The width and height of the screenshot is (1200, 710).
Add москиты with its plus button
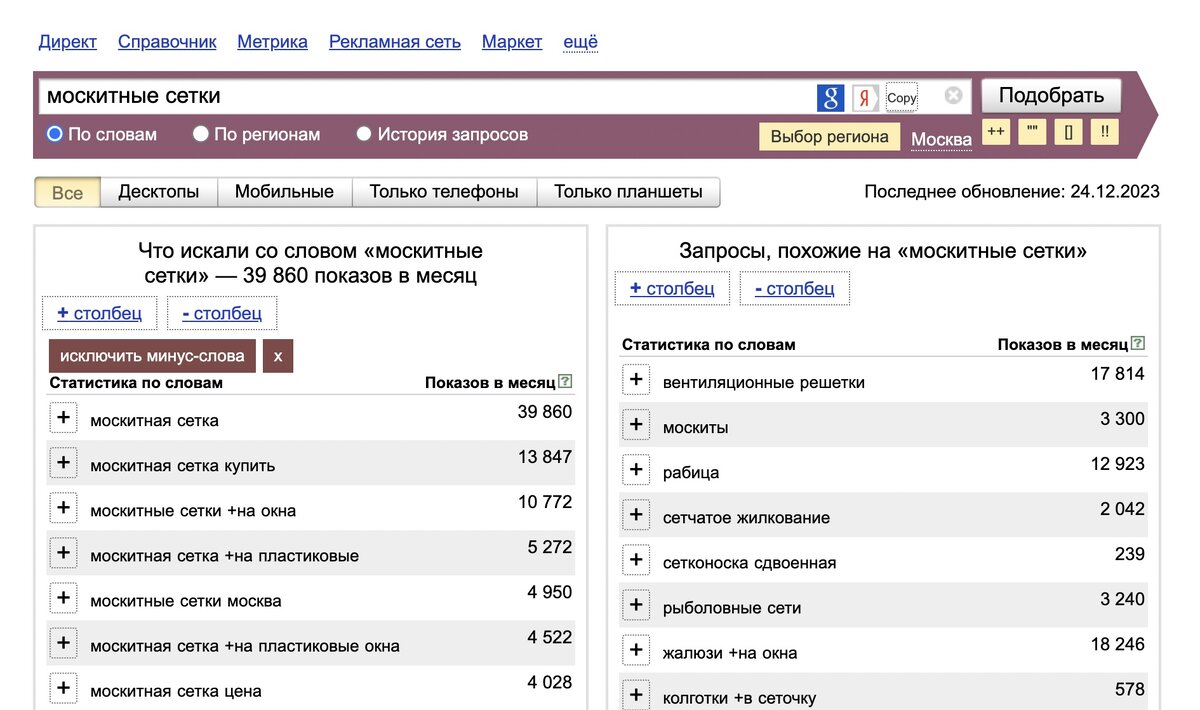click(636, 424)
